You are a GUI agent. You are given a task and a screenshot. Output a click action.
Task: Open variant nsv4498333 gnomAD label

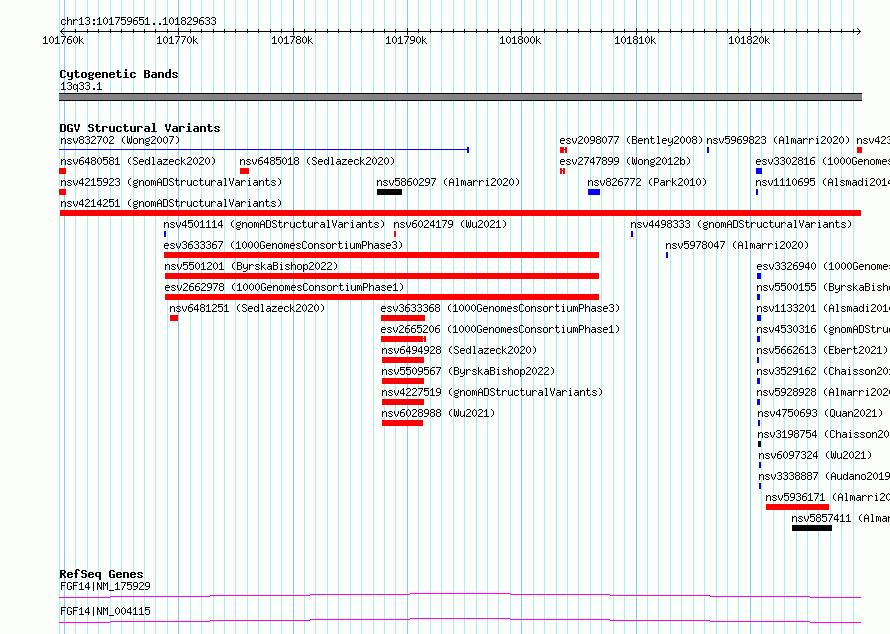pyautogui.click(x=741, y=224)
